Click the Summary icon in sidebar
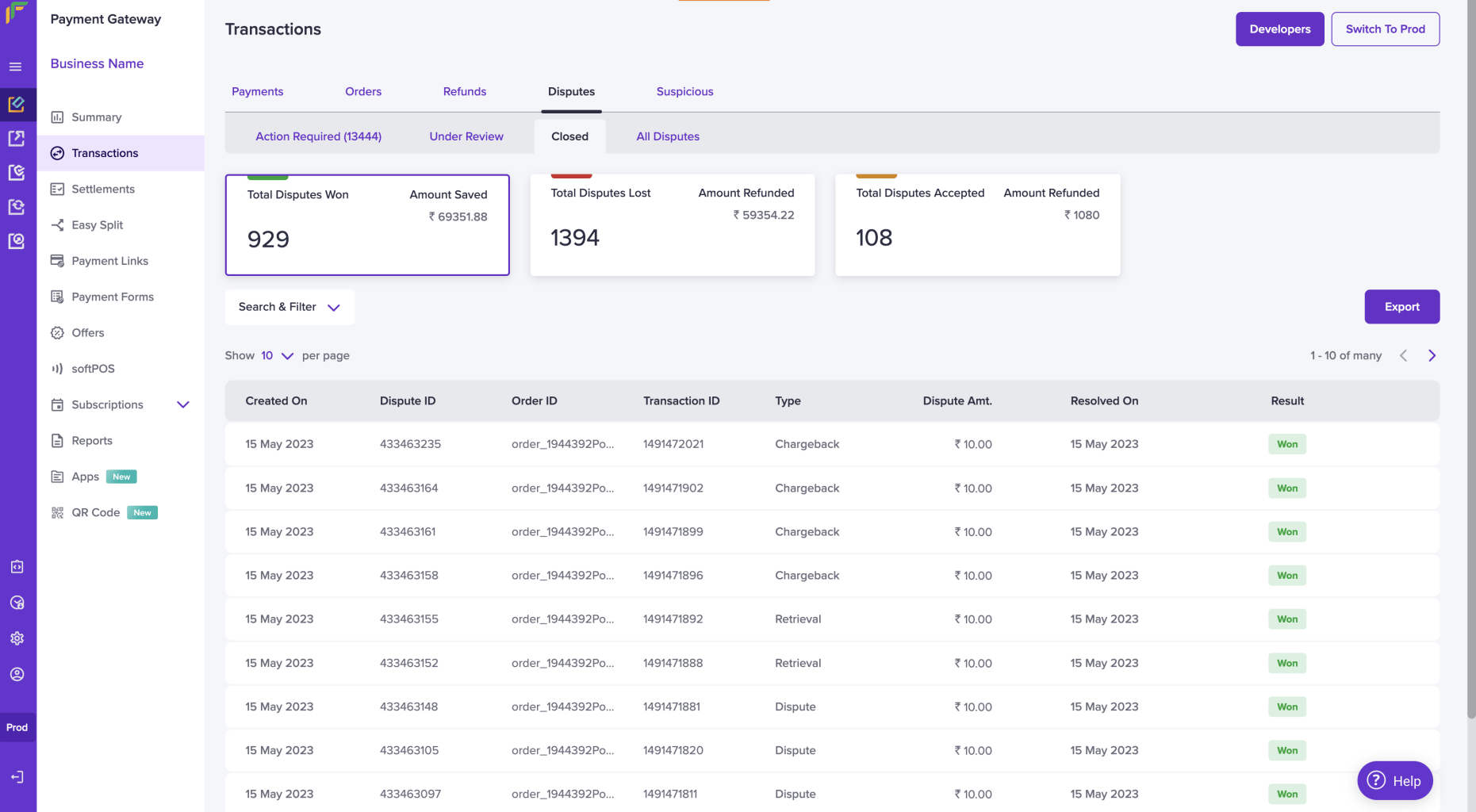Screen dimensions: 1476x812 click(x=57, y=117)
